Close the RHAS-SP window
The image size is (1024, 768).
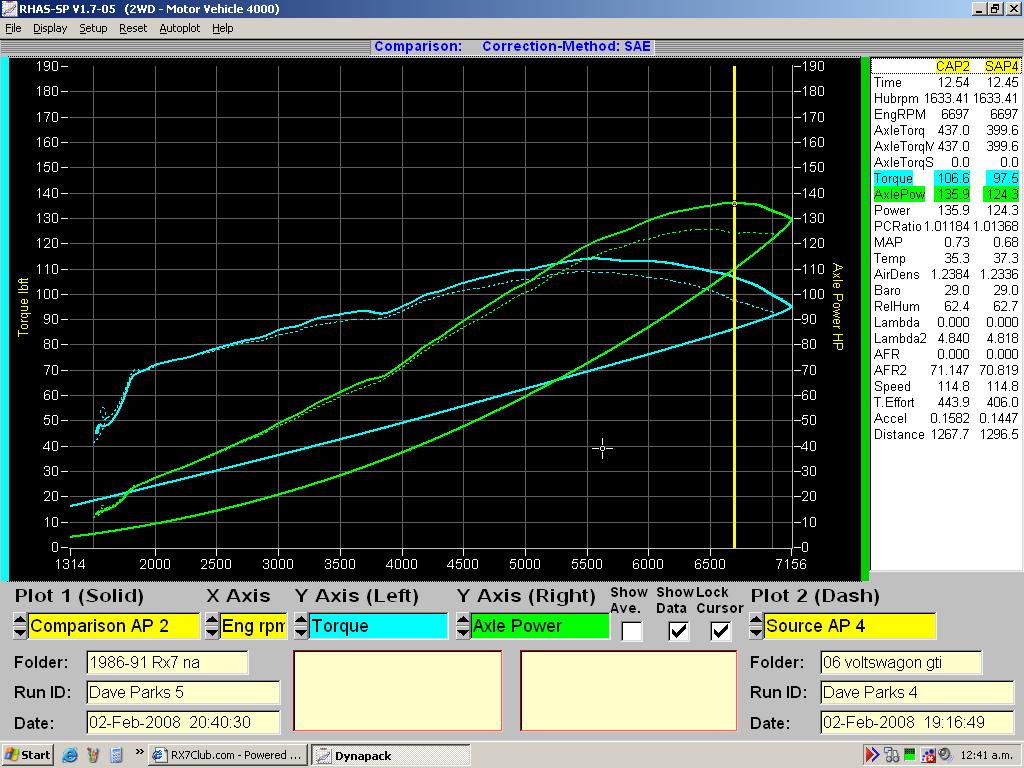click(1012, 8)
